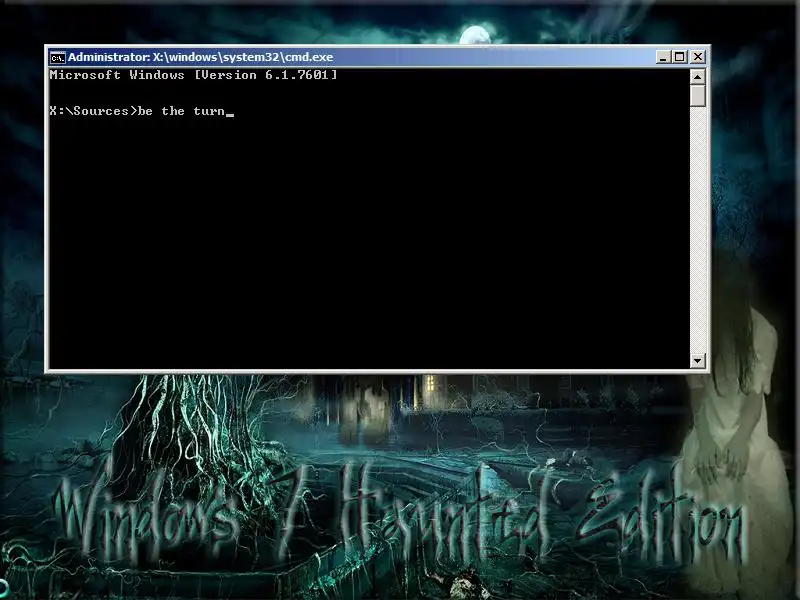Click the scroll up arrow in console
Viewport: 800px width, 600px height.
(697, 77)
